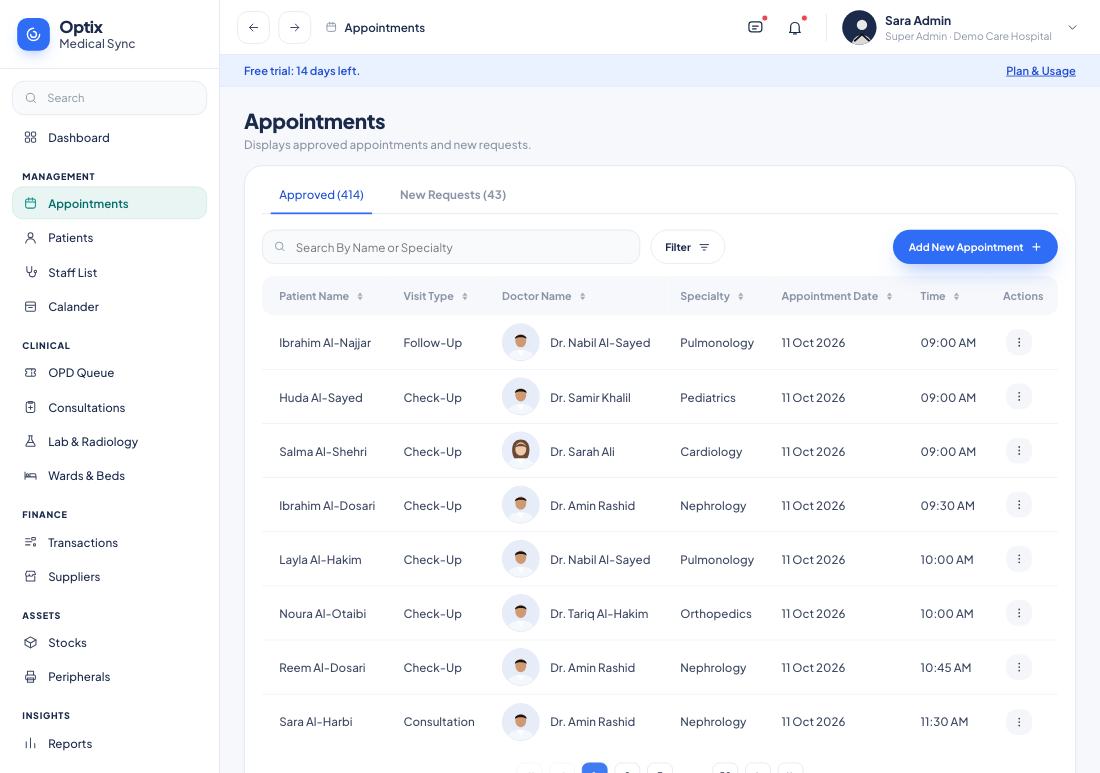Open actions menu for Ibrahim Al-Najjar row
The width and height of the screenshot is (1100, 773).
pos(1019,342)
